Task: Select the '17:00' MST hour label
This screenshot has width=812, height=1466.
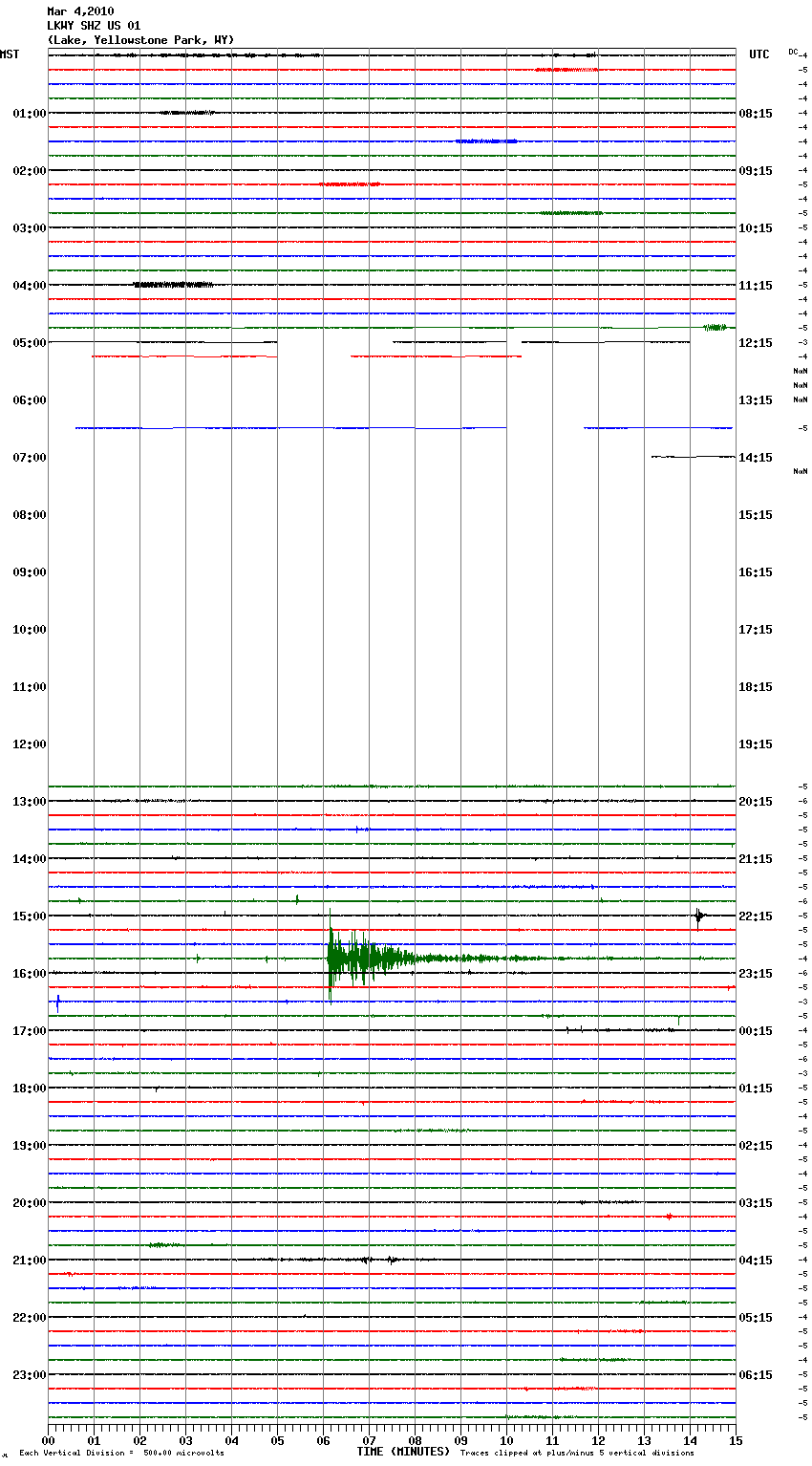Action: tap(30, 1031)
